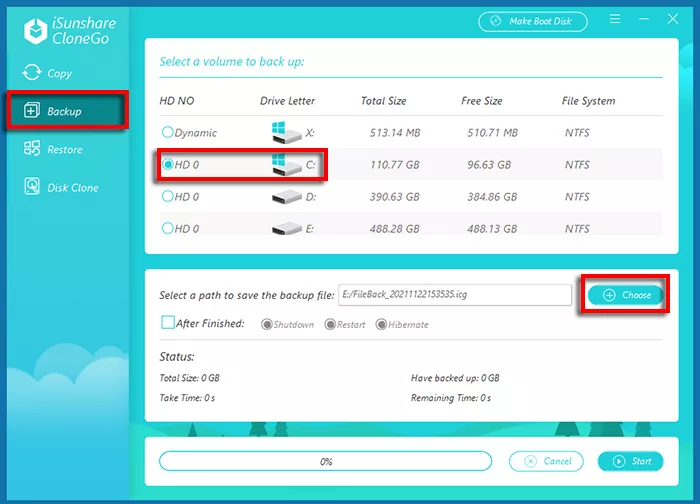This screenshot has height=504, width=700.
Task: Click the Total Size column header
Action: pyautogui.click(x=383, y=101)
